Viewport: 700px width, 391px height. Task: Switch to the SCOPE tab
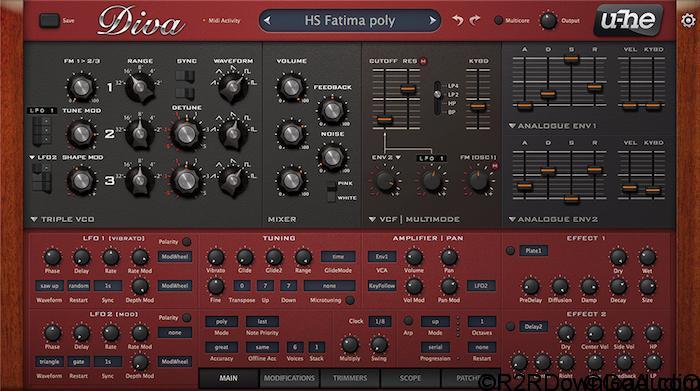(410, 378)
